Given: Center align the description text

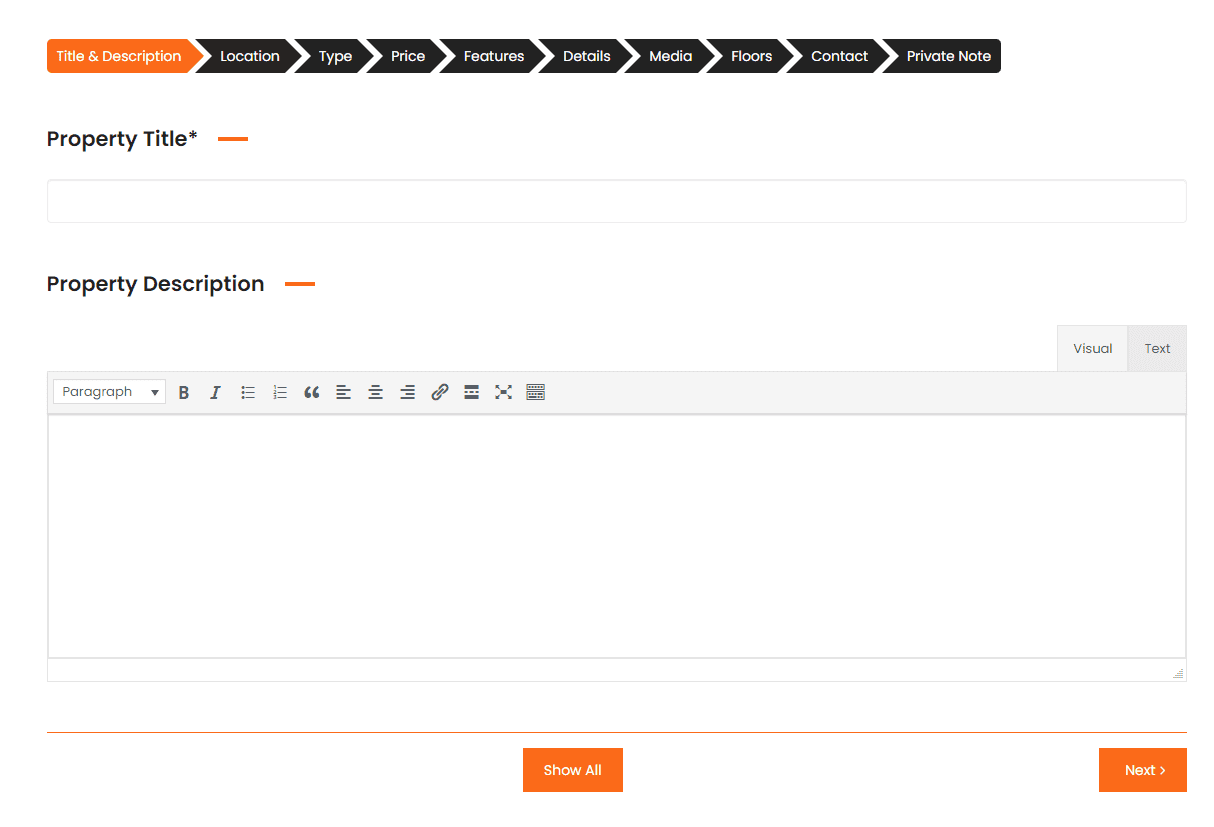Looking at the screenshot, I should click(x=375, y=391).
